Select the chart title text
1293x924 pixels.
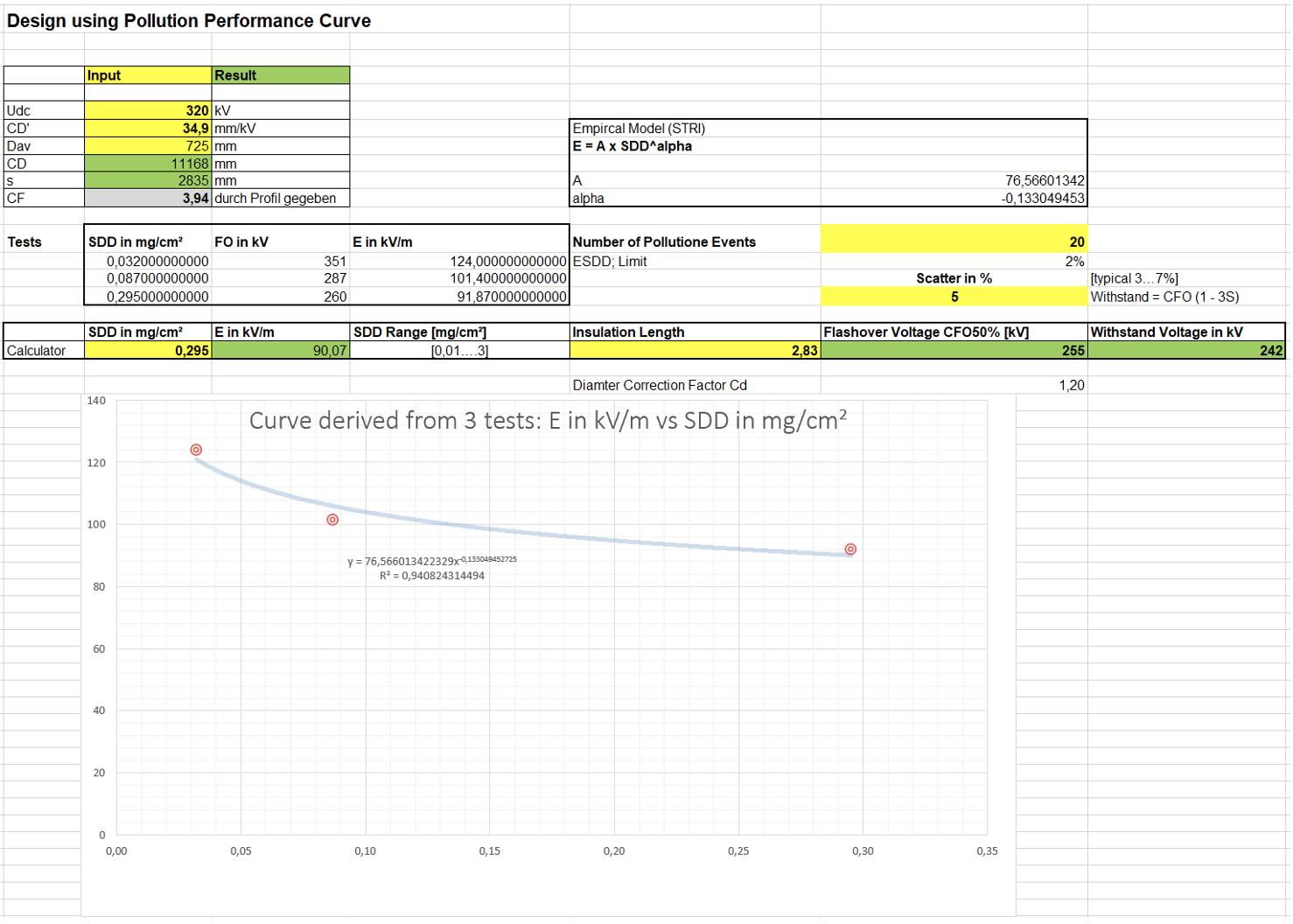(548, 421)
